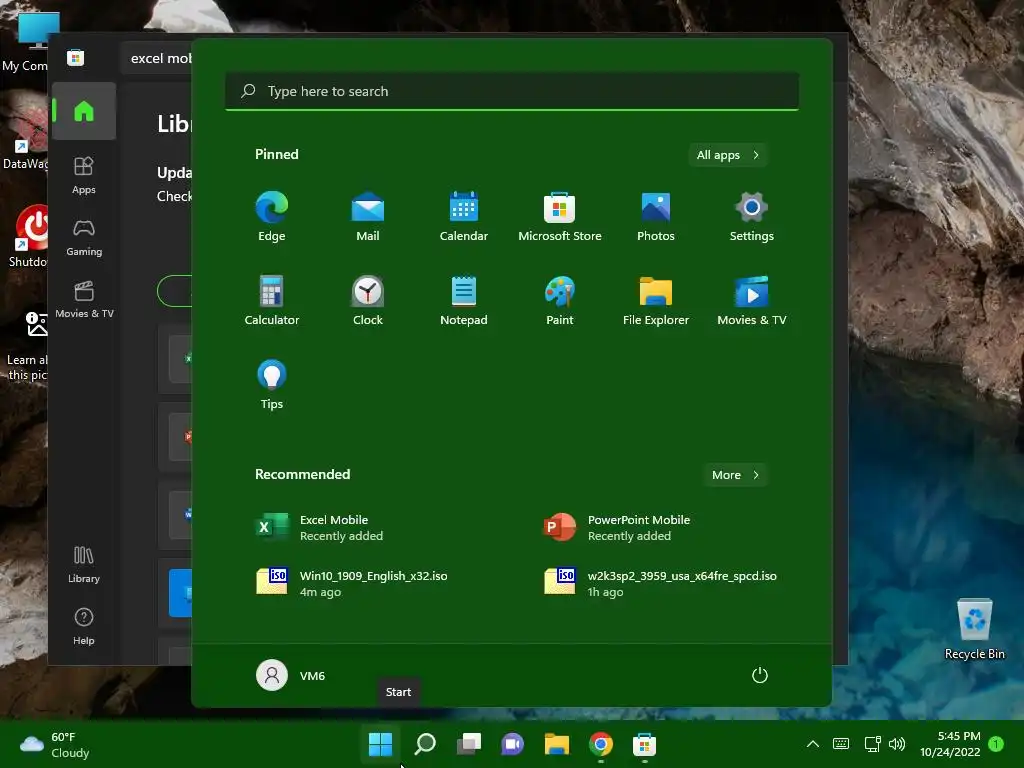Open volume control tray icon
1024x768 pixels.
tap(897, 744)
